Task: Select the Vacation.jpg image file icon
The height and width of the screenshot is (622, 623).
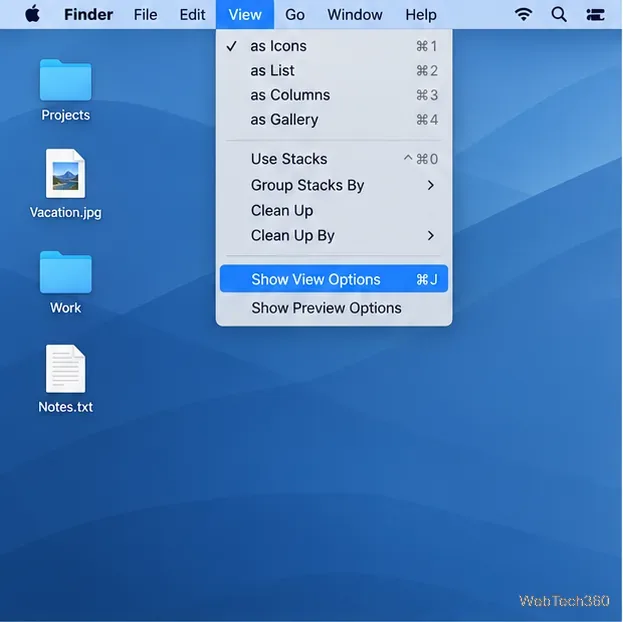Action: click(x=66, y=173)
